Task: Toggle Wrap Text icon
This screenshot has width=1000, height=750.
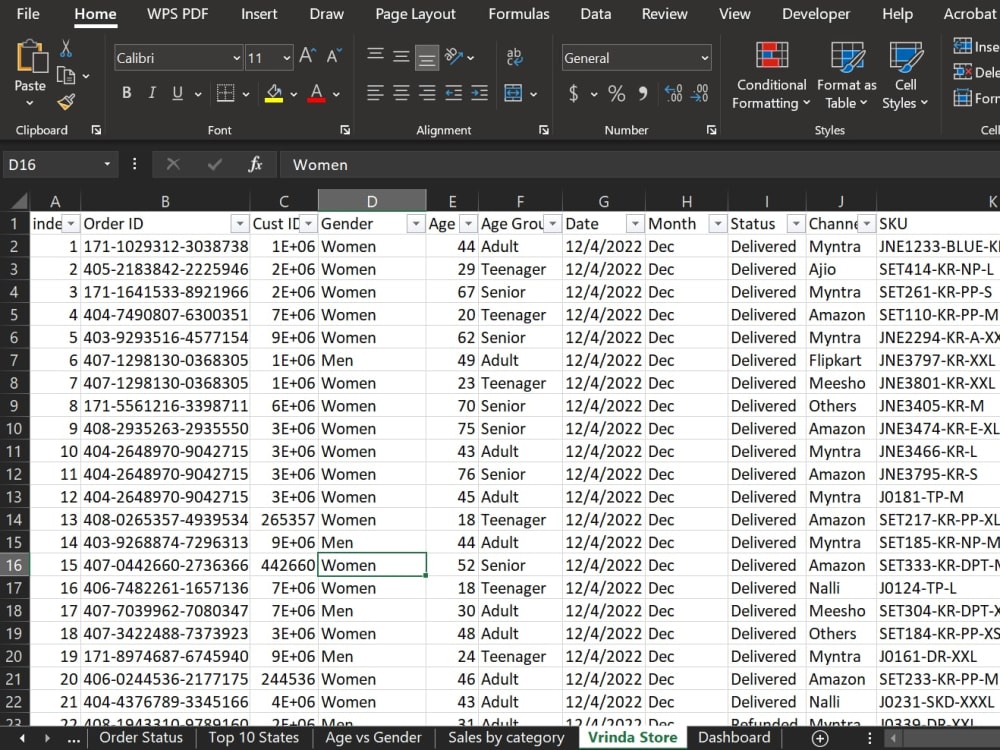Action: click(514, 57)
